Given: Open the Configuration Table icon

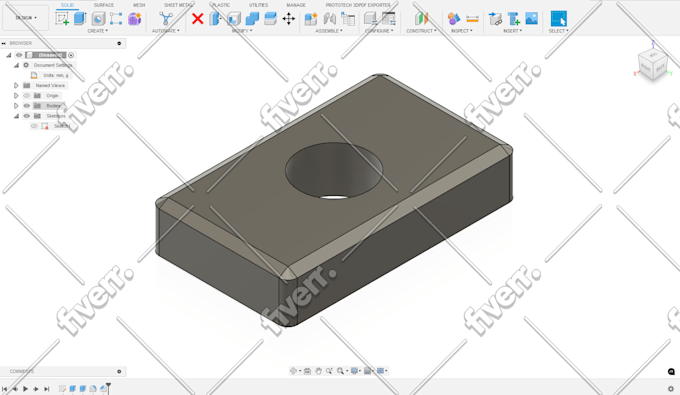Looking at the screenshot, I should click(x=389, y=19).
